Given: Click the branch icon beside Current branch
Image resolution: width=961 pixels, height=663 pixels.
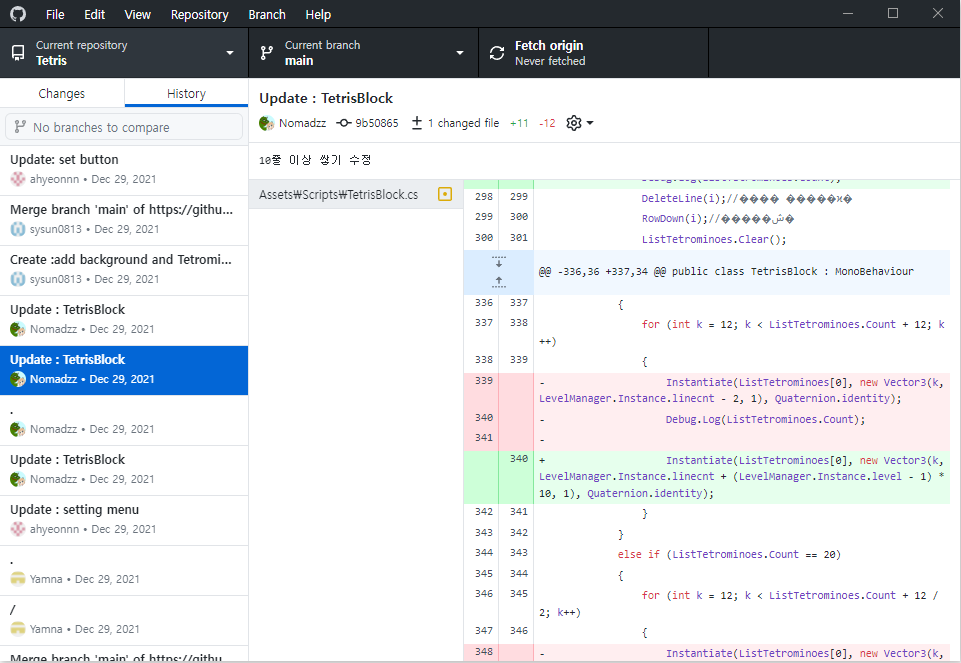Looking at the screenshot, I should [267, 53].
